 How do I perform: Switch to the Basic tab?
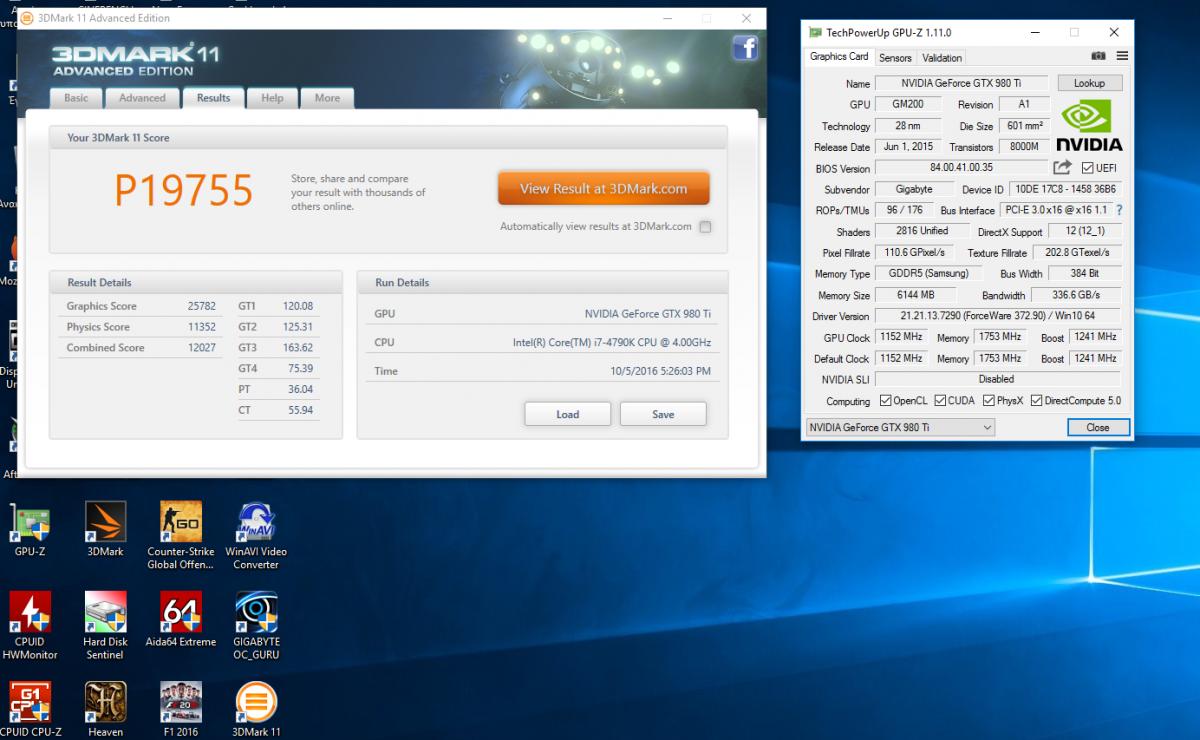(76, 98)
